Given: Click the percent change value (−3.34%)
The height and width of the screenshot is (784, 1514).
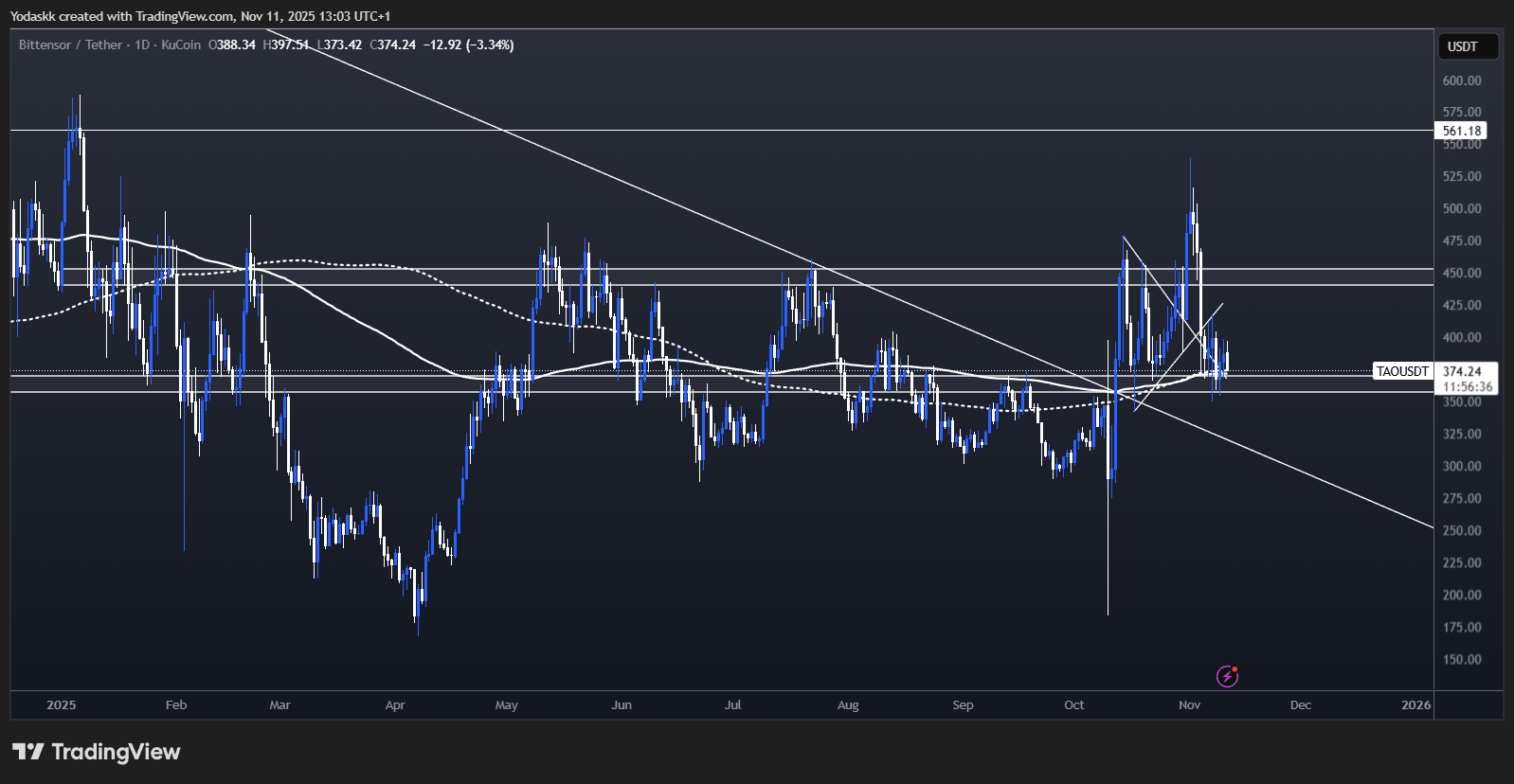Looking at the screenshot, I should click(490, 45).
